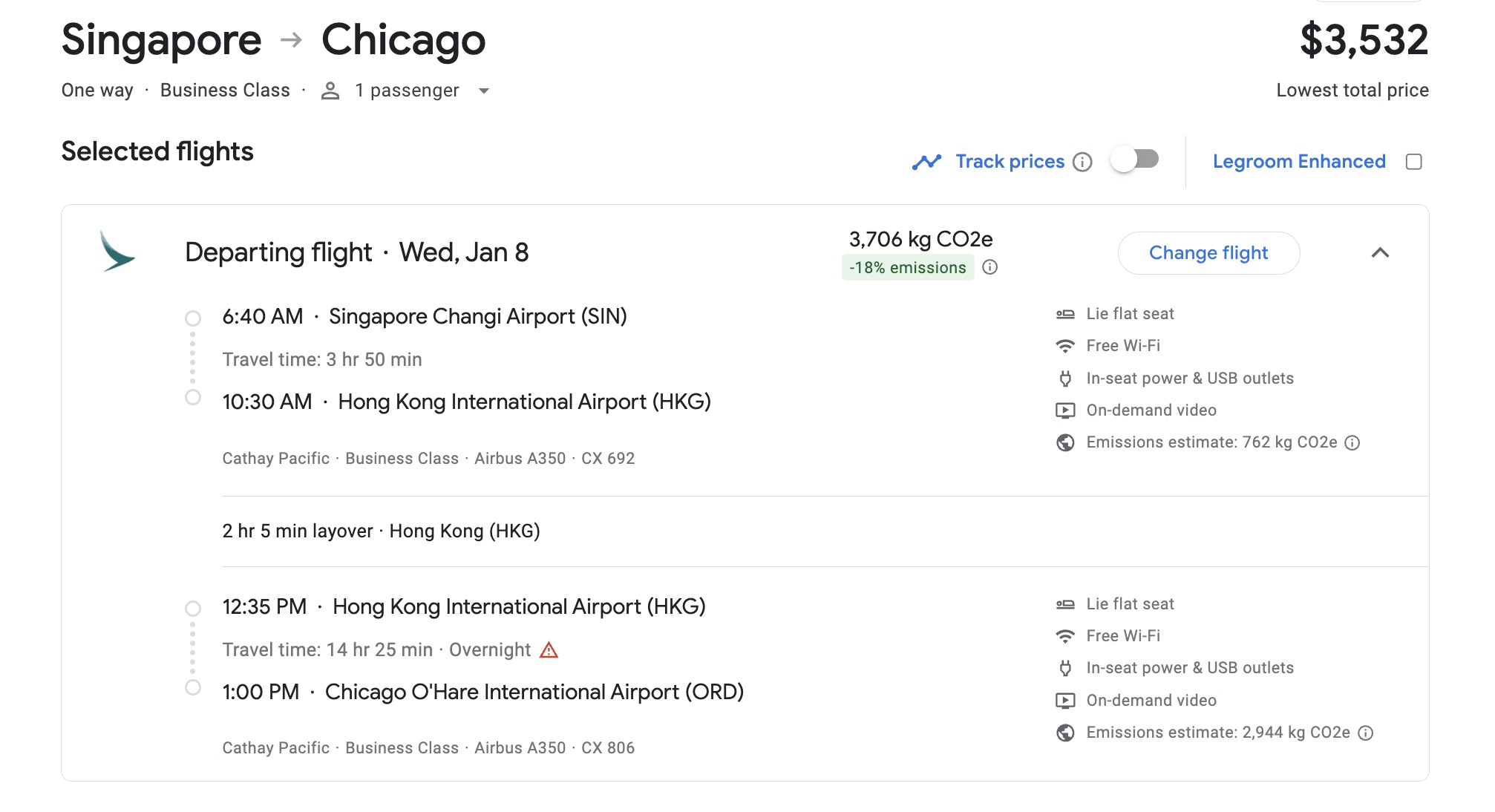
Task: Click the Change flight button
Action: tap(1208, 252)
